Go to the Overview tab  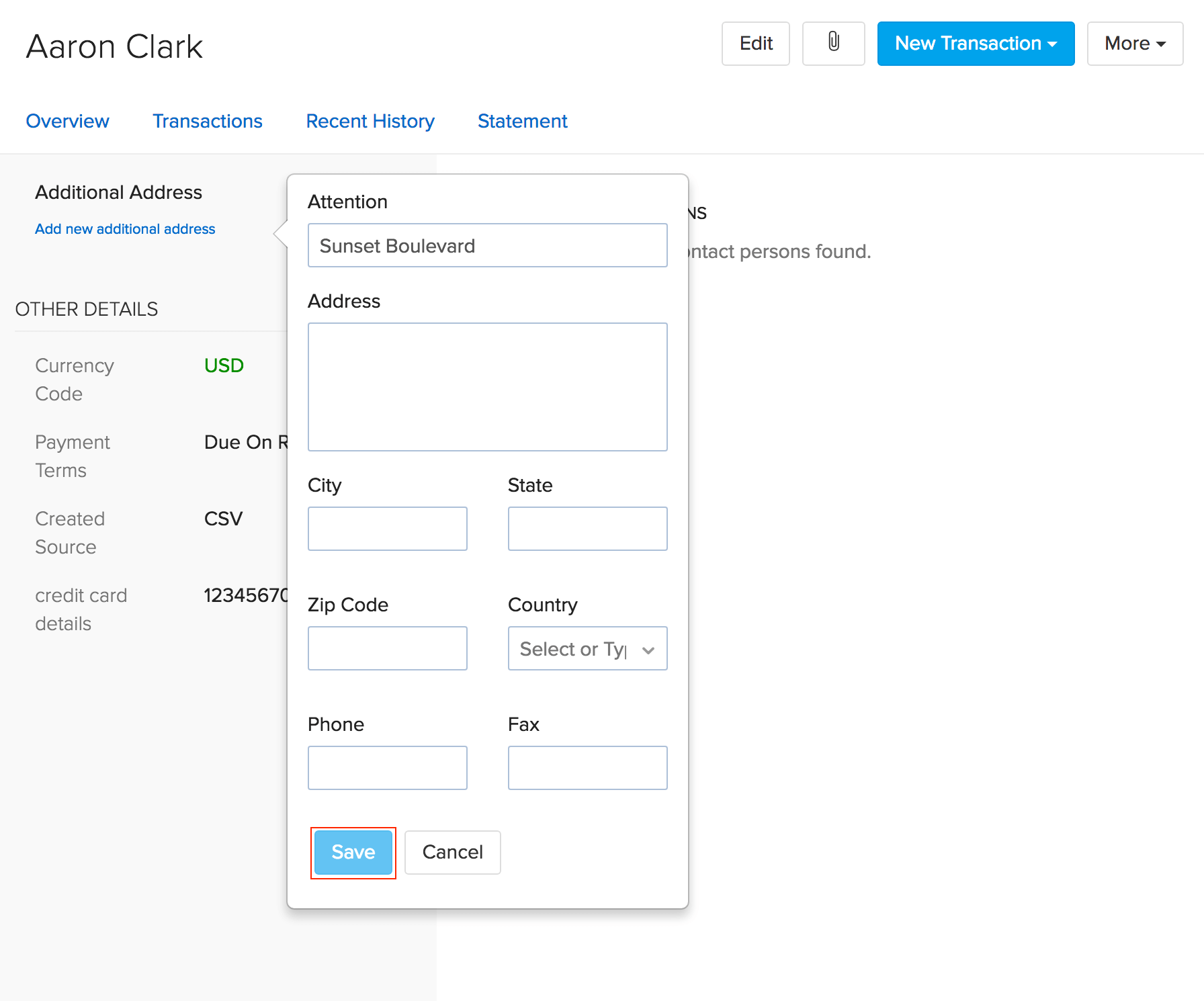coord(68,122)
